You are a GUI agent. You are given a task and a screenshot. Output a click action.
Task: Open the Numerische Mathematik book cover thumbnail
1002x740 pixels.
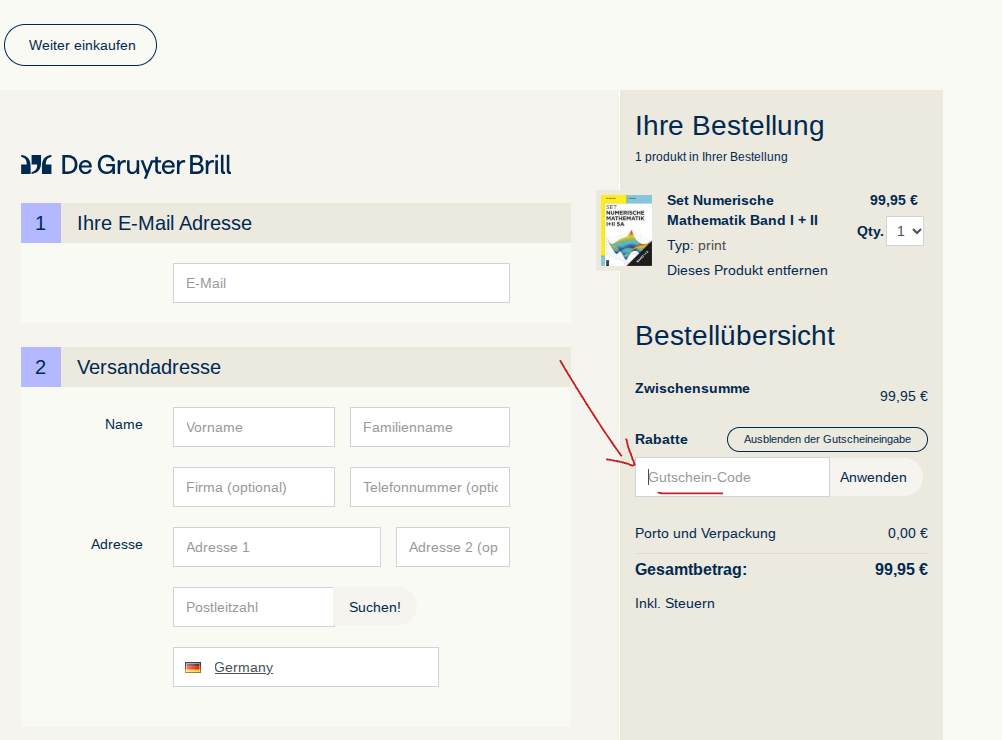[626, 231]
